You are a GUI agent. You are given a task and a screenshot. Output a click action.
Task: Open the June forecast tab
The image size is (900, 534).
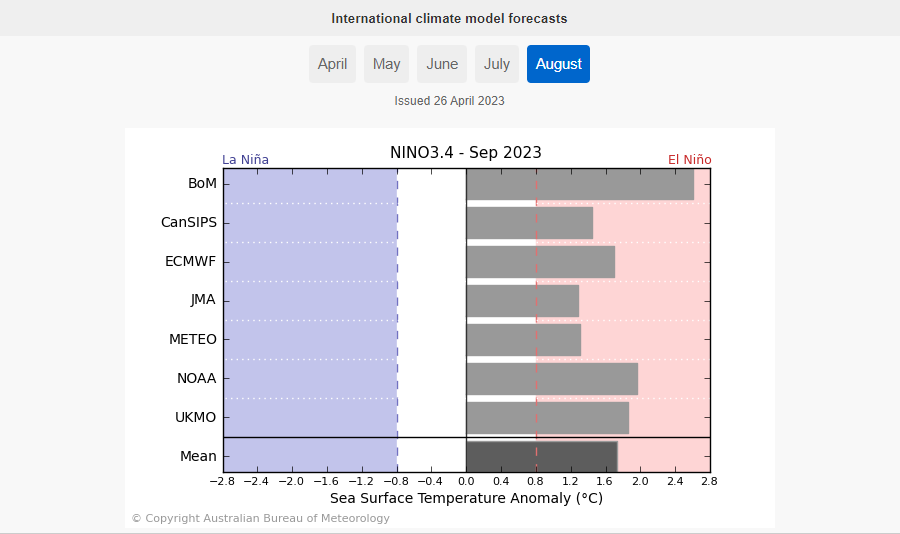click(442, 64)
